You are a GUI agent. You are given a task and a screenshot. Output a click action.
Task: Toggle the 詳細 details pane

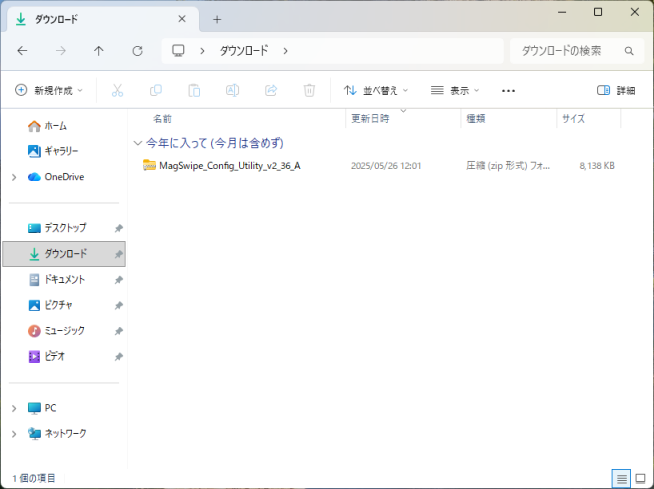(x=616, y=90)
